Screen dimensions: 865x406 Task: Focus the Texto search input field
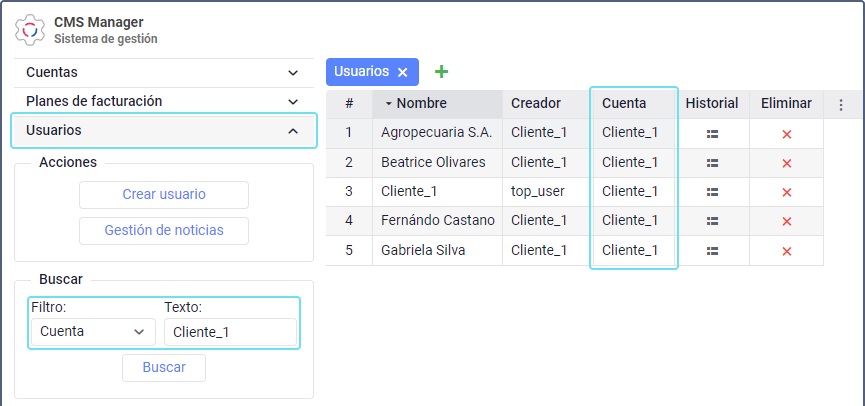coord(230,332)
